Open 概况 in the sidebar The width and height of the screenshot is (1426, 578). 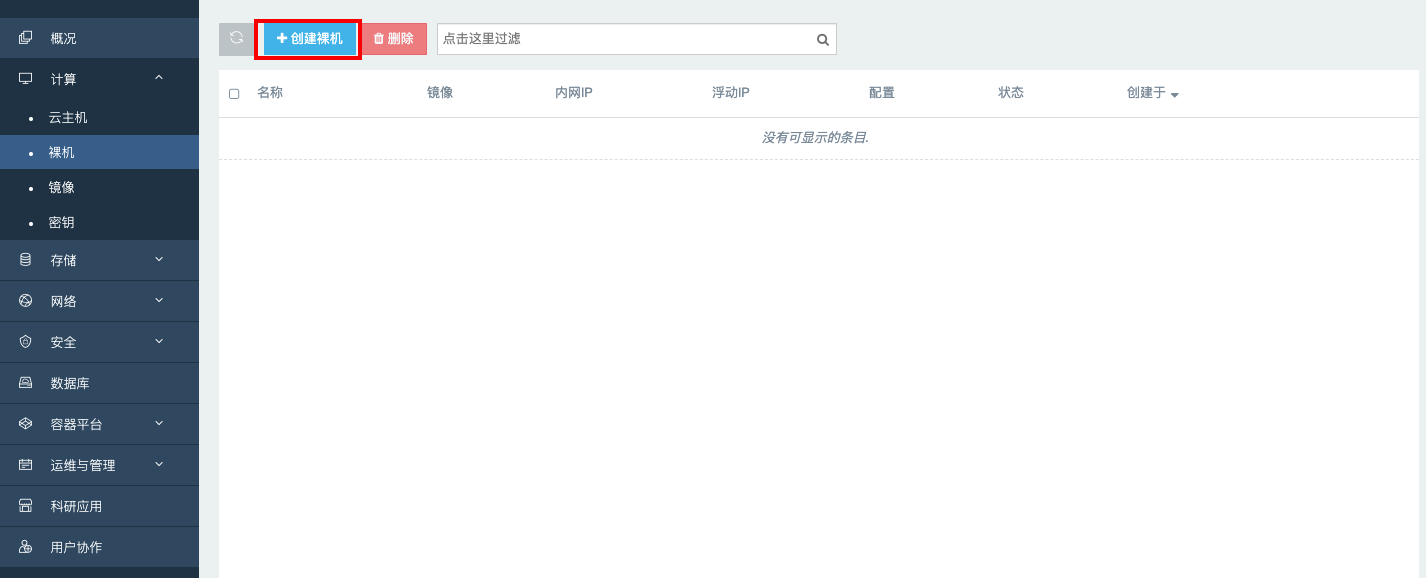click(99, 38)
